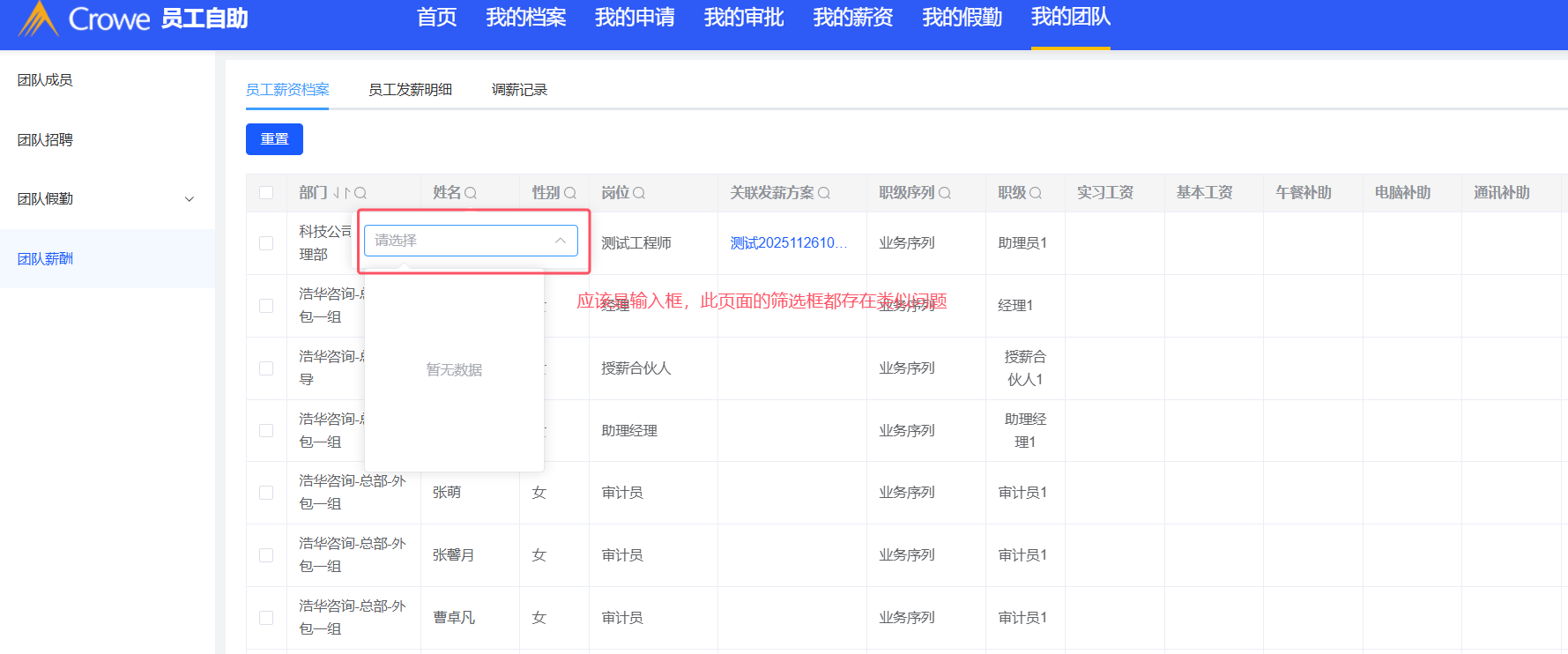Switch to the 员工发薪明细 tab
The height and width of the screenshot is (654, 1568).
410,90
